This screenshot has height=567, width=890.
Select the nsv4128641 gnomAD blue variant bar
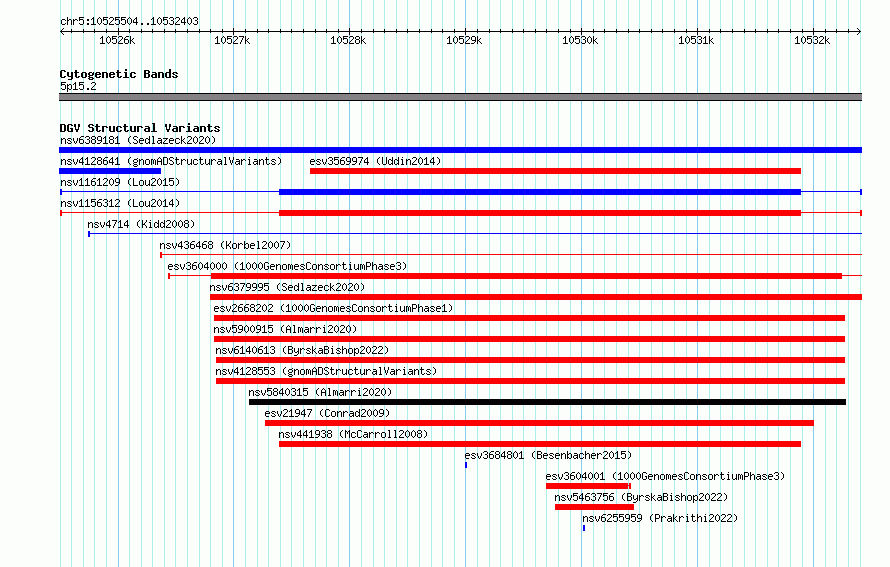tap(110, 171)
